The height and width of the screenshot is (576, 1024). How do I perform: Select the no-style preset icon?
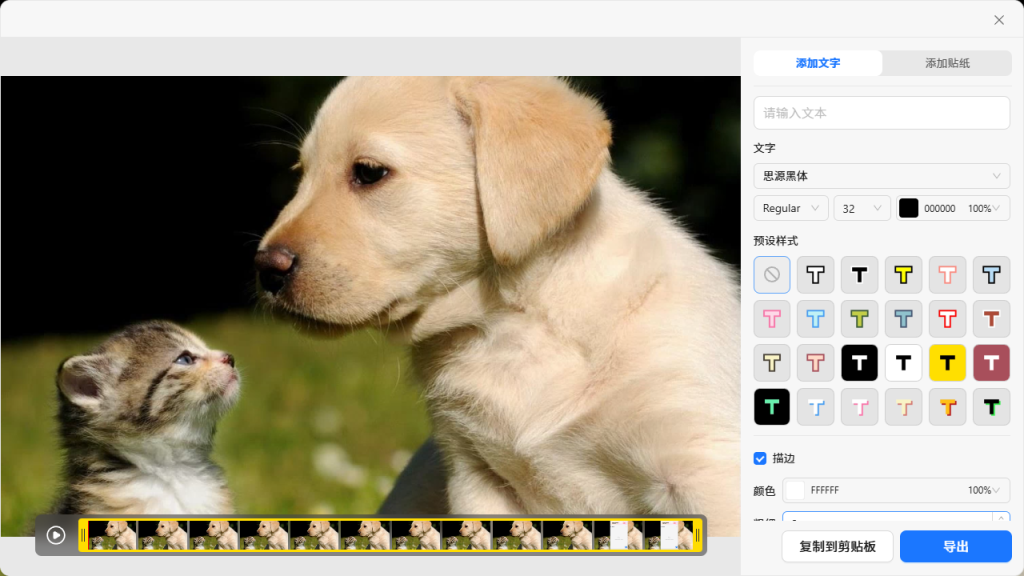tap(771, 275)
